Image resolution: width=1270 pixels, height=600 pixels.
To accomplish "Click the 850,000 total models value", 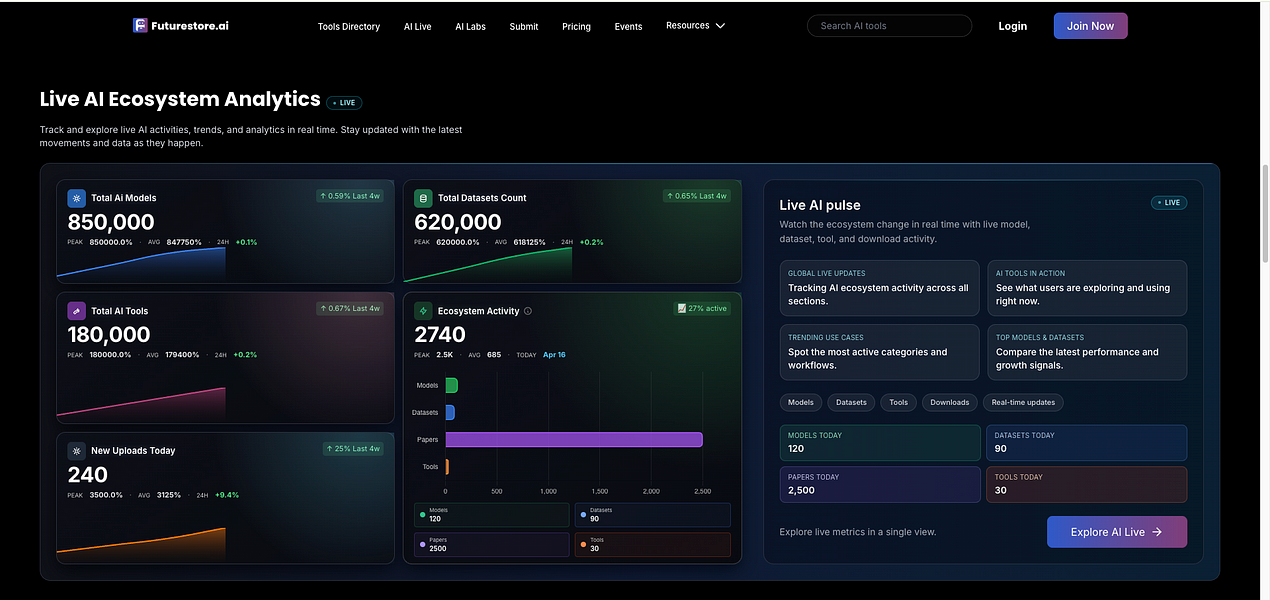I will tap(111, 222).
